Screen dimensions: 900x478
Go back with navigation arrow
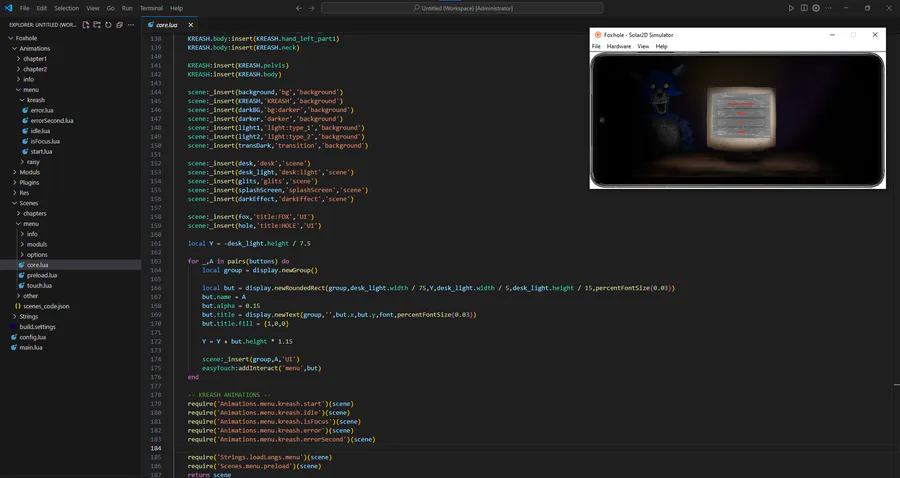298,8
